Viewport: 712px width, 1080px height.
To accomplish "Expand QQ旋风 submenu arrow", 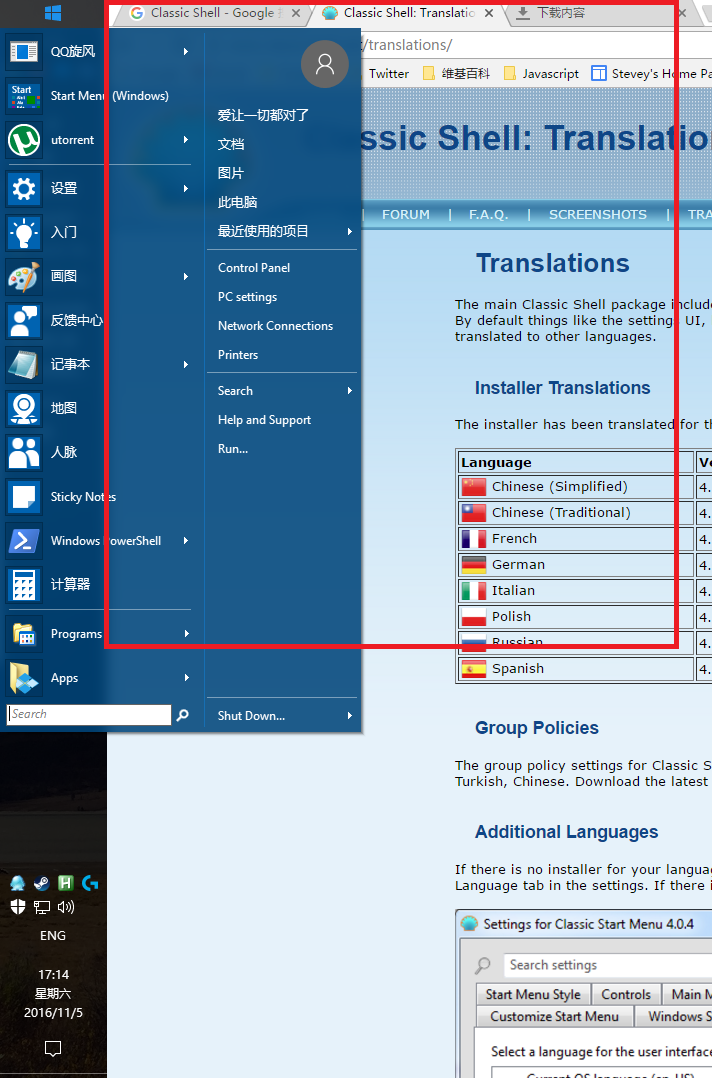I will pyautogui.click(x=186, y=52).
